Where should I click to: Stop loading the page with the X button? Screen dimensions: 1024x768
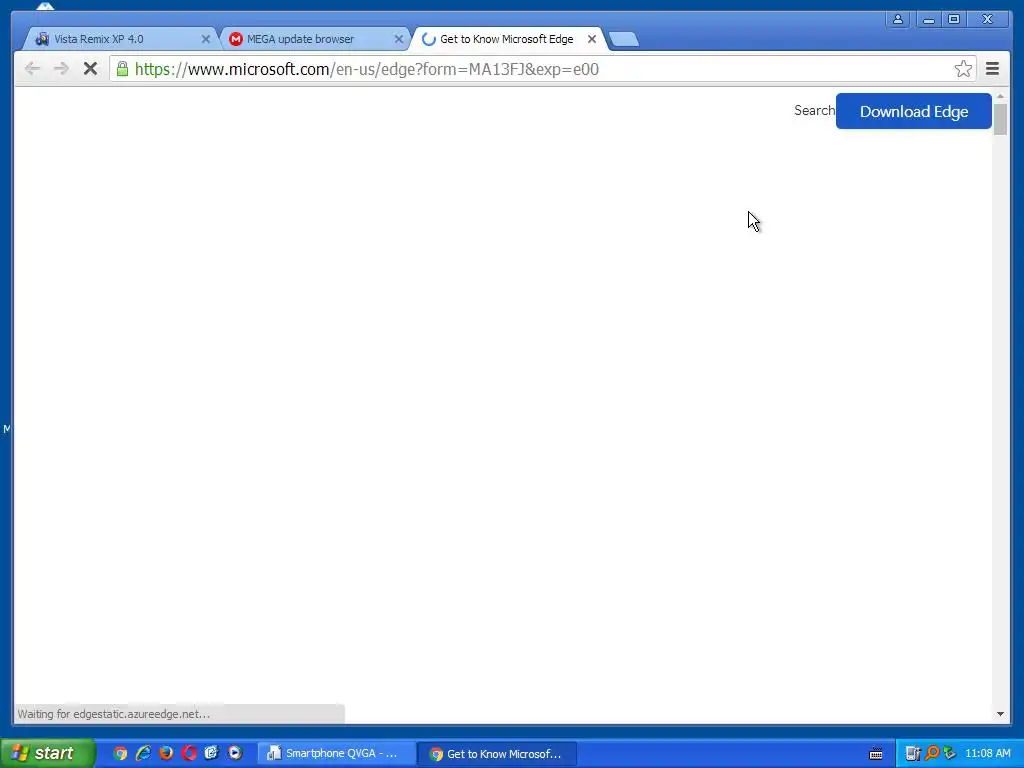point(90,69)
